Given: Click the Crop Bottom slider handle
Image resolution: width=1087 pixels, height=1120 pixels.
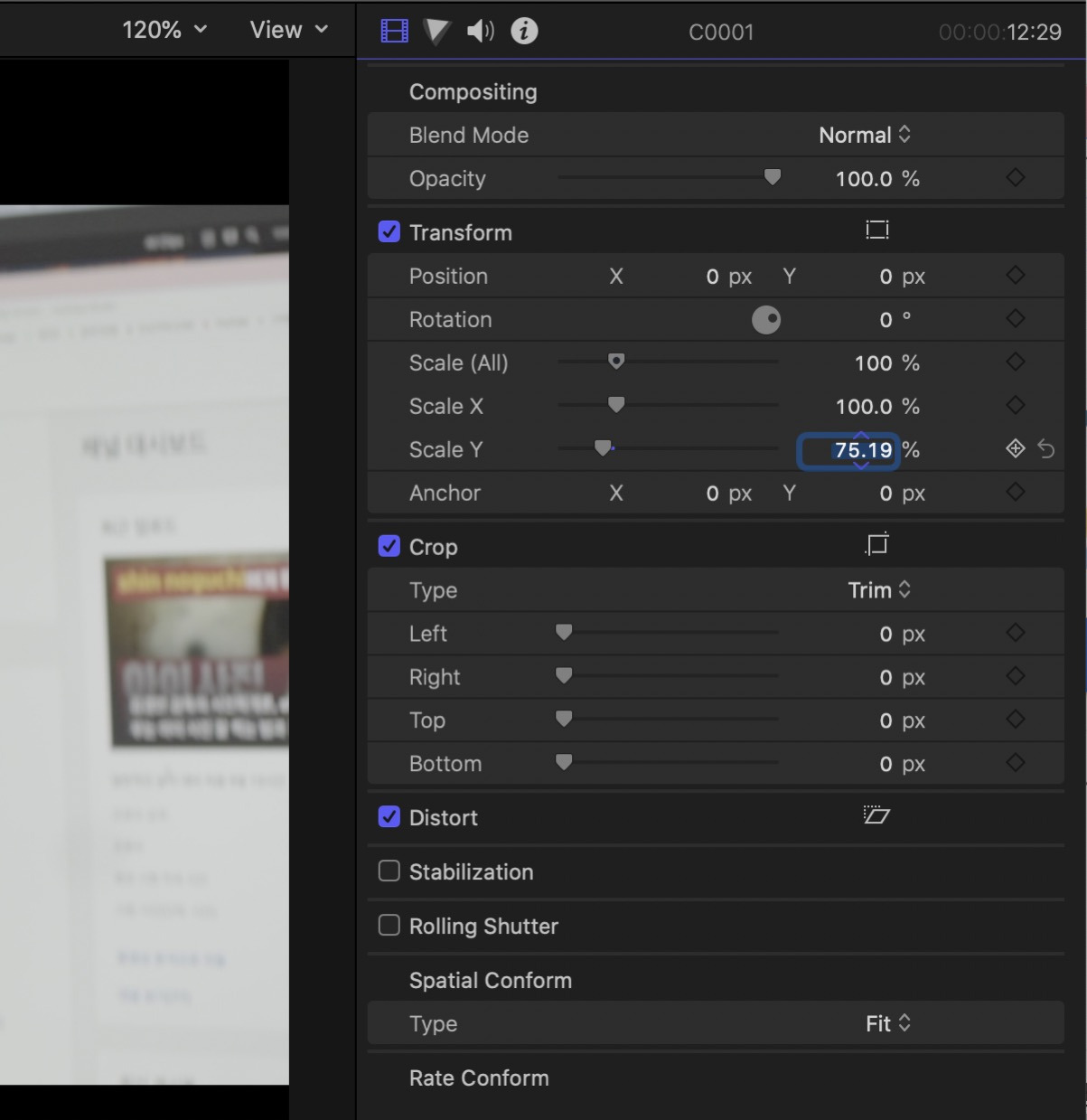Looking at the screenshot, I should pyautogui.click(x=564, y=763).
